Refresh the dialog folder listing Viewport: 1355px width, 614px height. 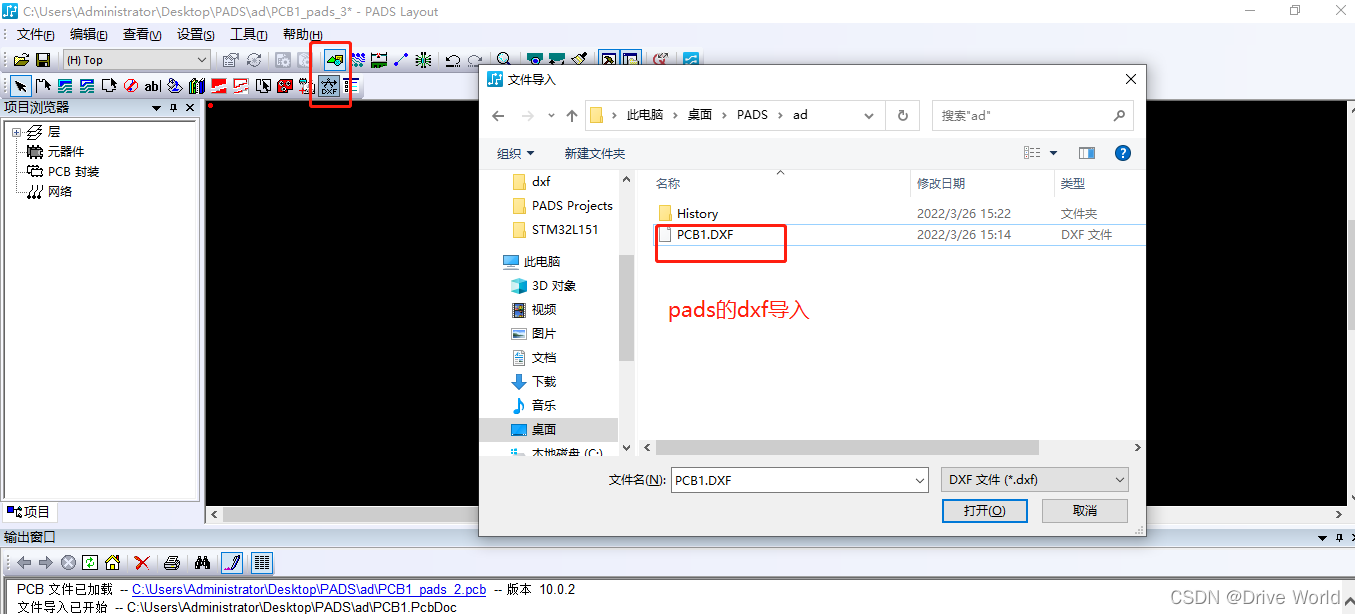pos(902,115)
